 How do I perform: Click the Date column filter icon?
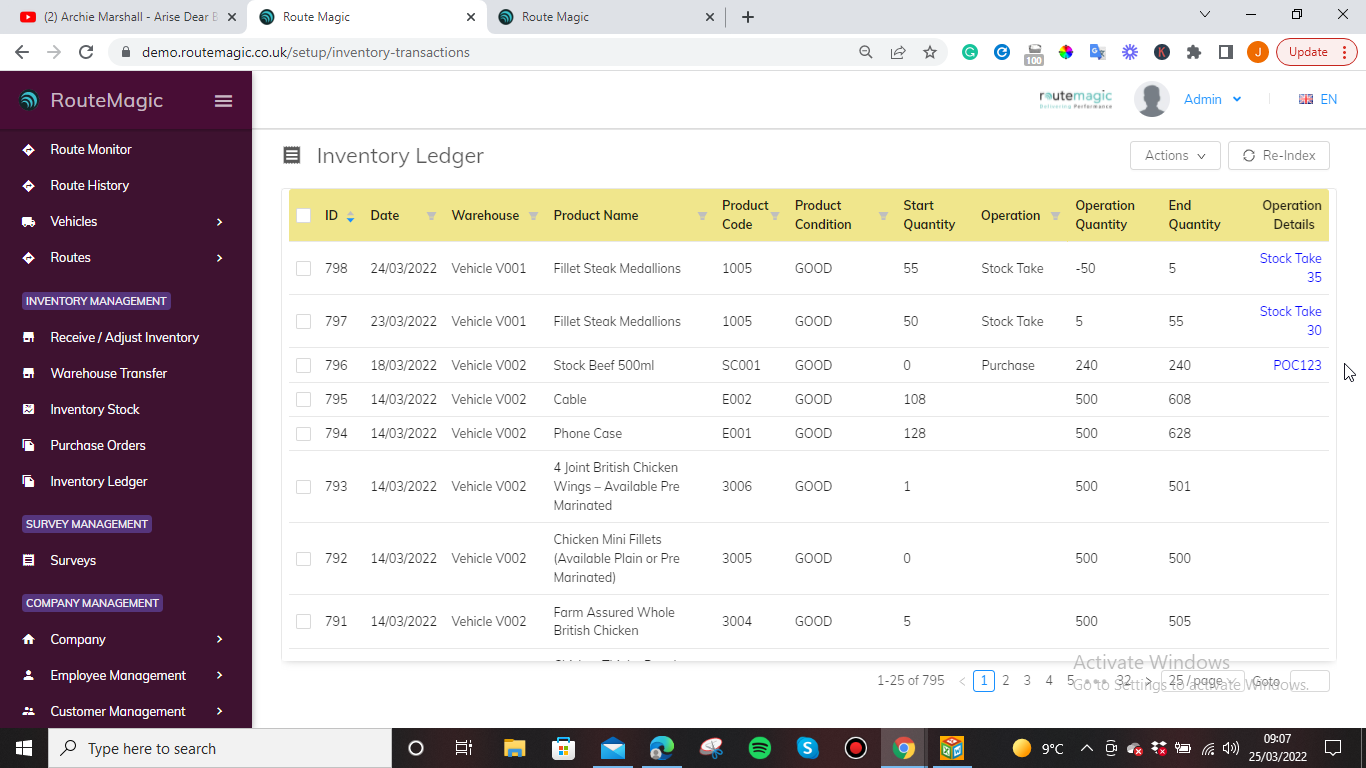tap(431, 216)
